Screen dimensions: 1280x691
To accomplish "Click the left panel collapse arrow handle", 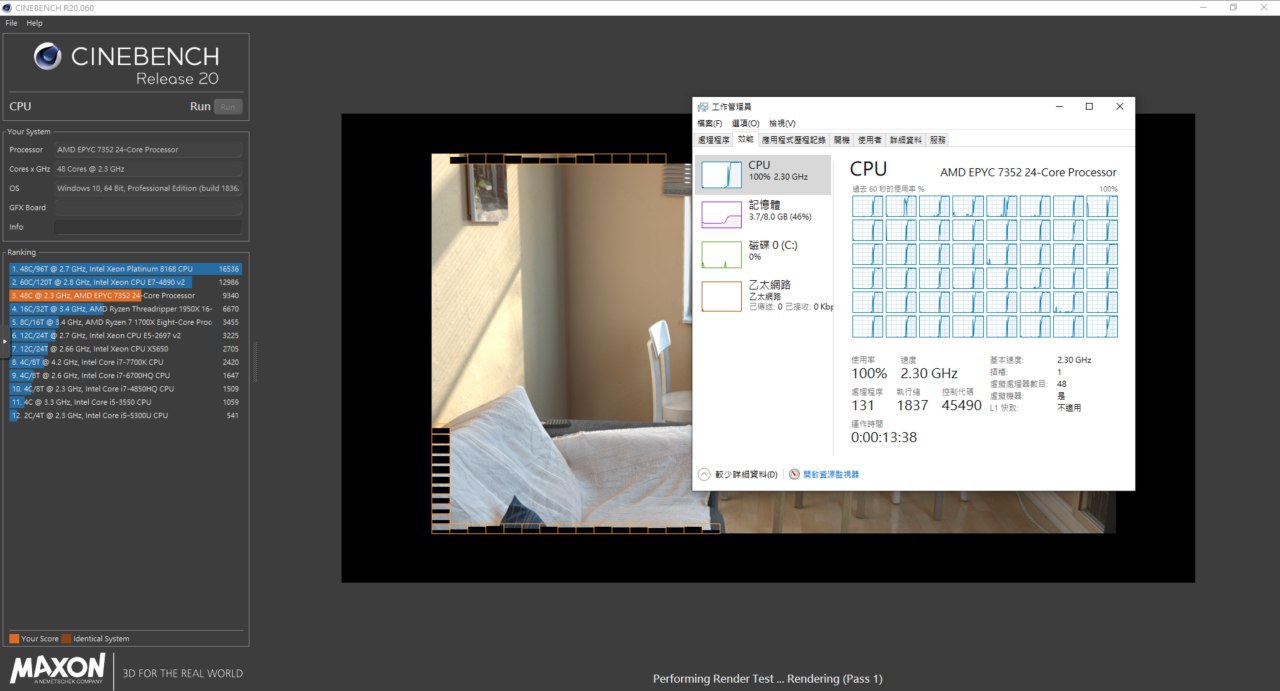I will tap(3, 341).
